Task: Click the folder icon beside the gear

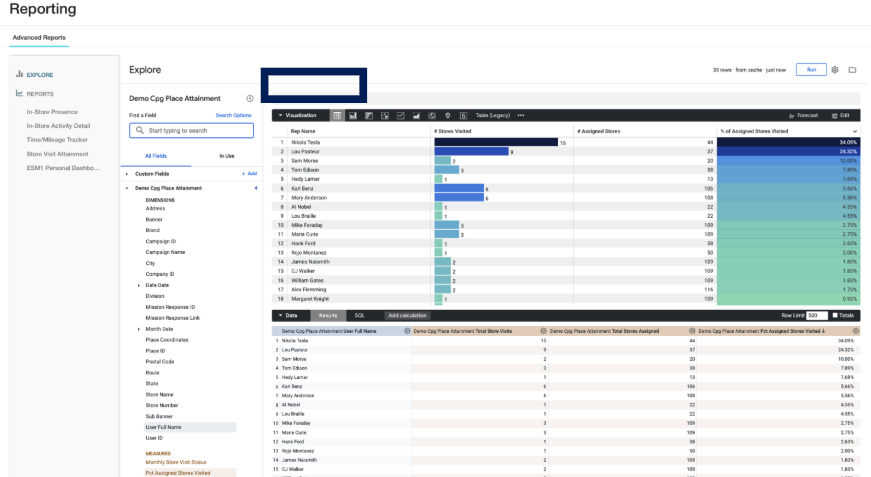Action: point(852,70)
